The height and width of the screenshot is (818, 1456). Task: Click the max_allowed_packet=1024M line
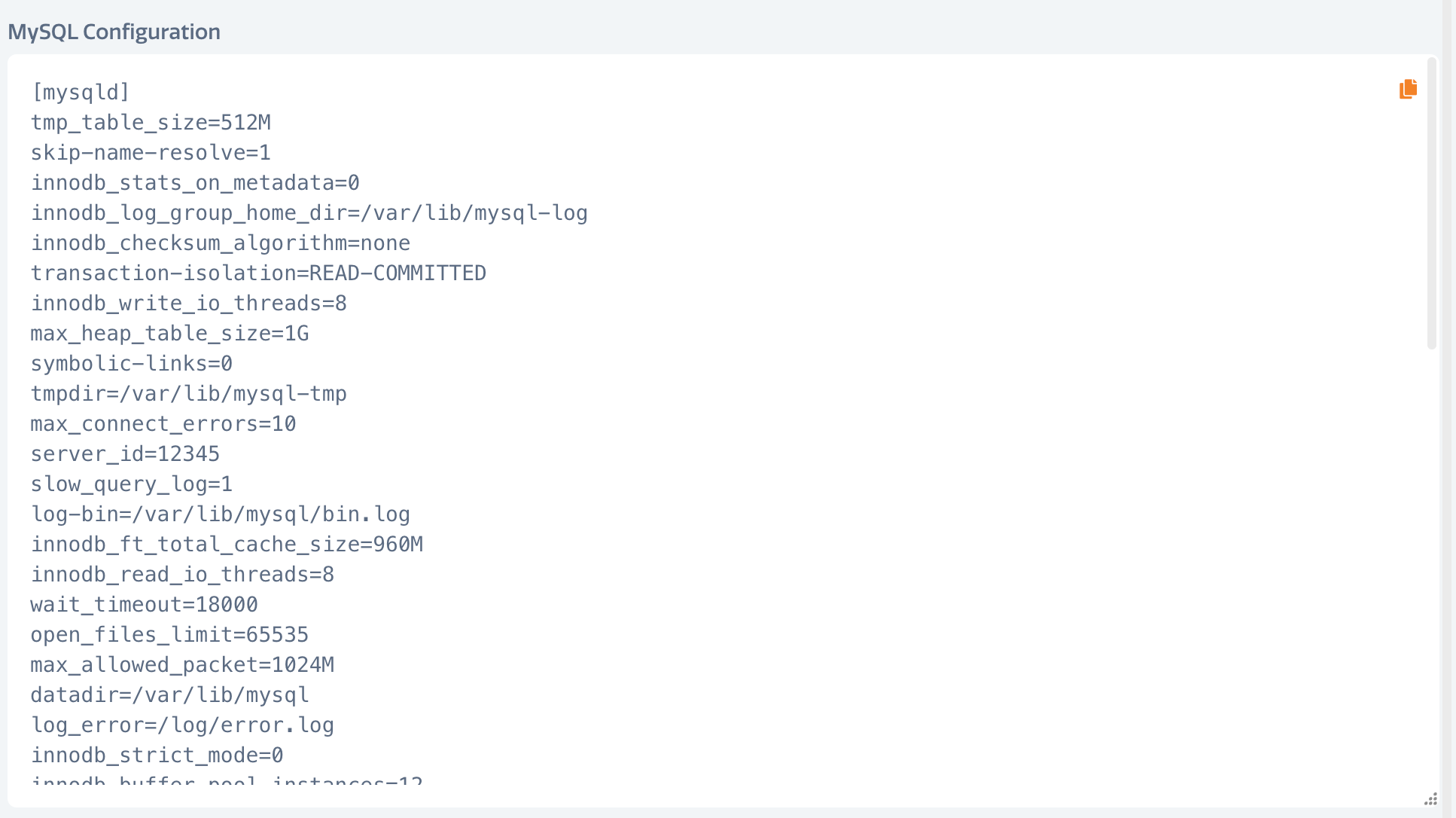(182, 665)
